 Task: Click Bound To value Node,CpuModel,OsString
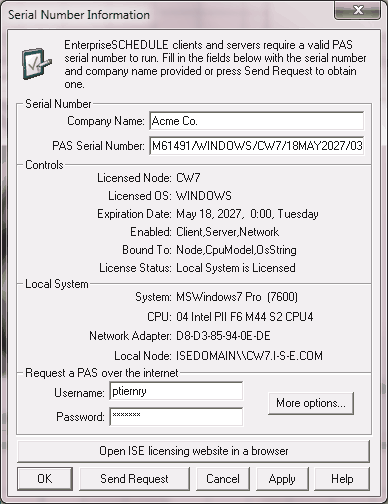coord(236,250)
